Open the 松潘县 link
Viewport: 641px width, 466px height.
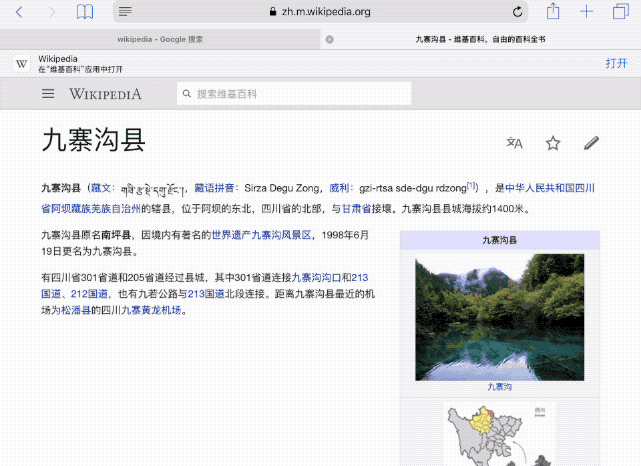[76, 310]
